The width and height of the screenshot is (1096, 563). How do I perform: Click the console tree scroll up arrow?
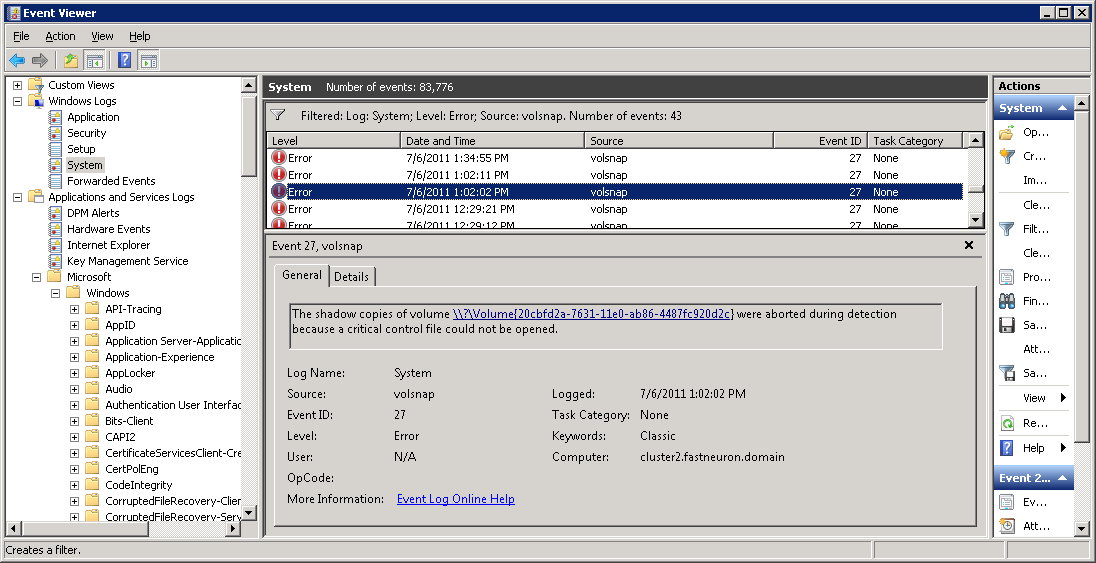point(249,85)
